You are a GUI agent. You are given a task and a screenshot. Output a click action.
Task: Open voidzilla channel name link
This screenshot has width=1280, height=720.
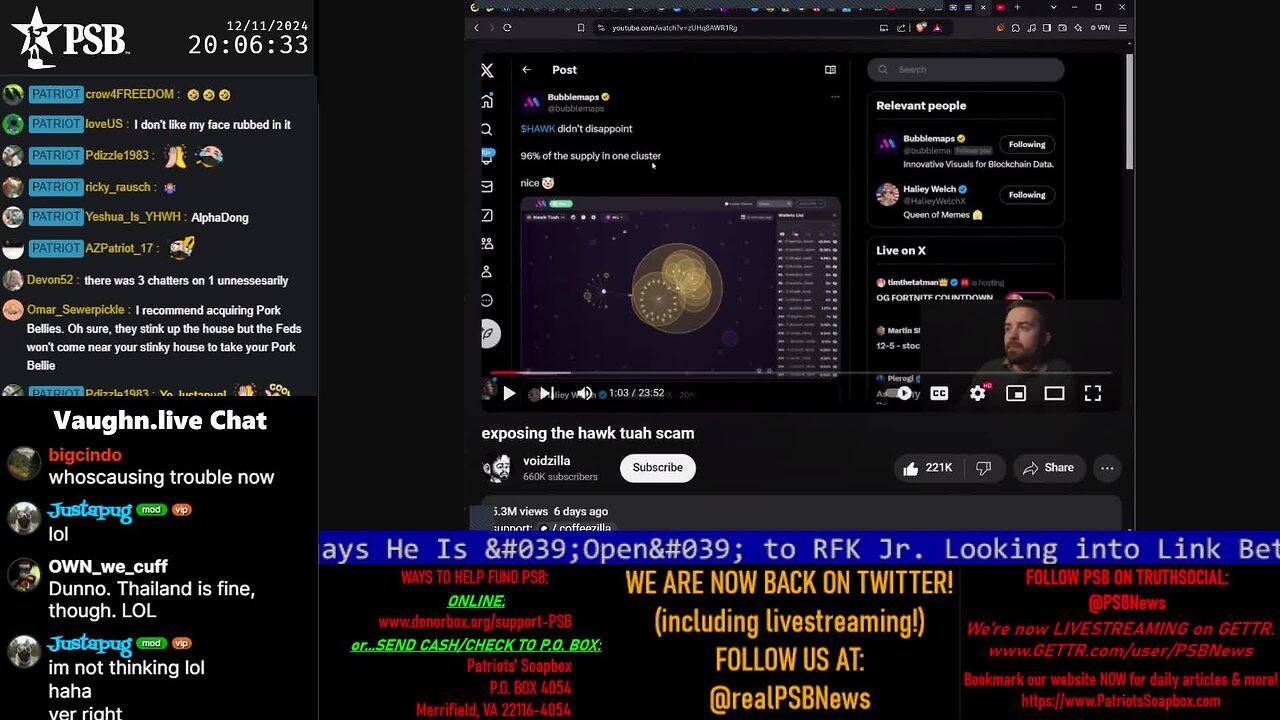(x=546, y=461)
